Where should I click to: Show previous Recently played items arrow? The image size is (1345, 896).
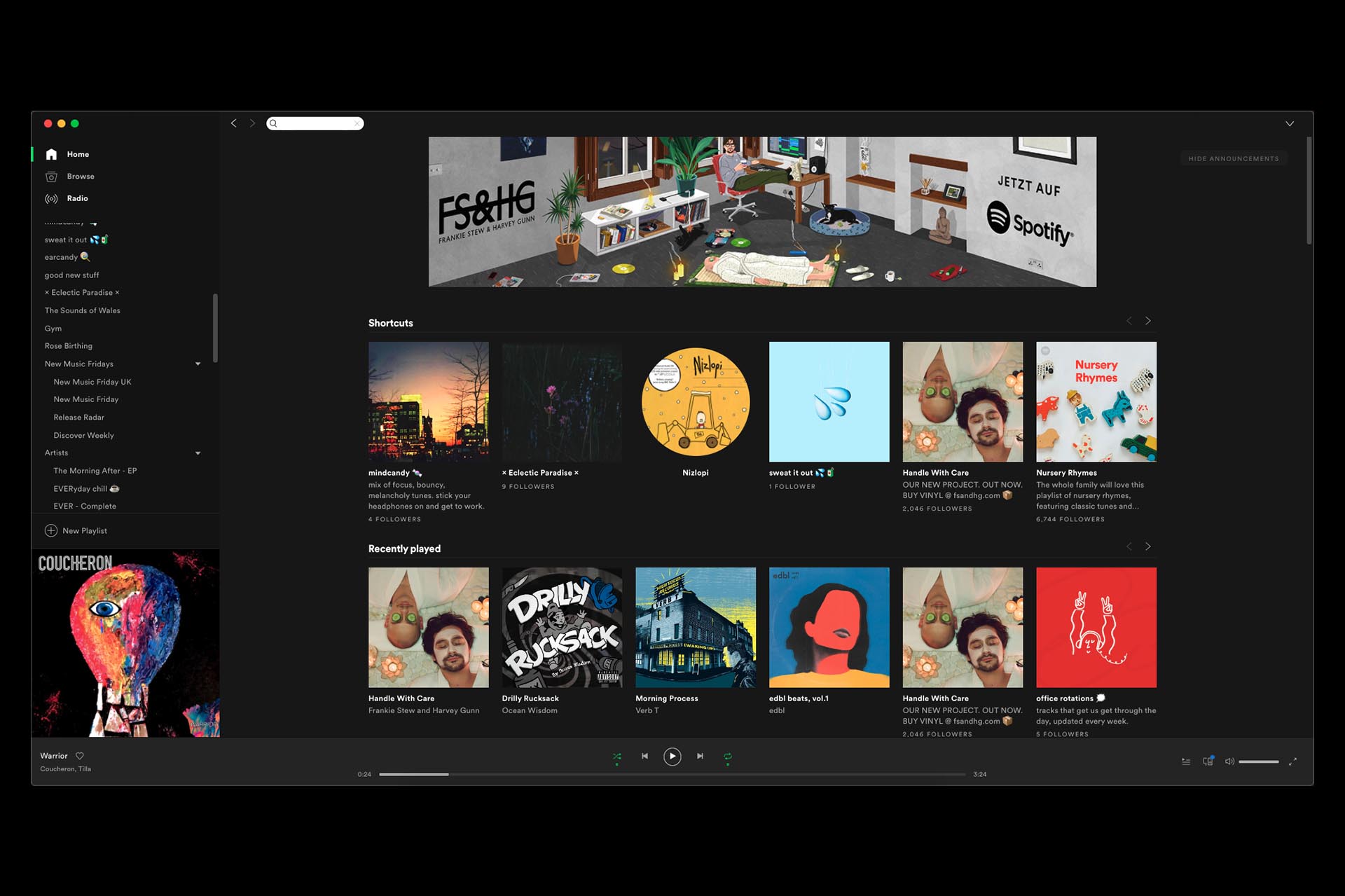[1129, 546]
